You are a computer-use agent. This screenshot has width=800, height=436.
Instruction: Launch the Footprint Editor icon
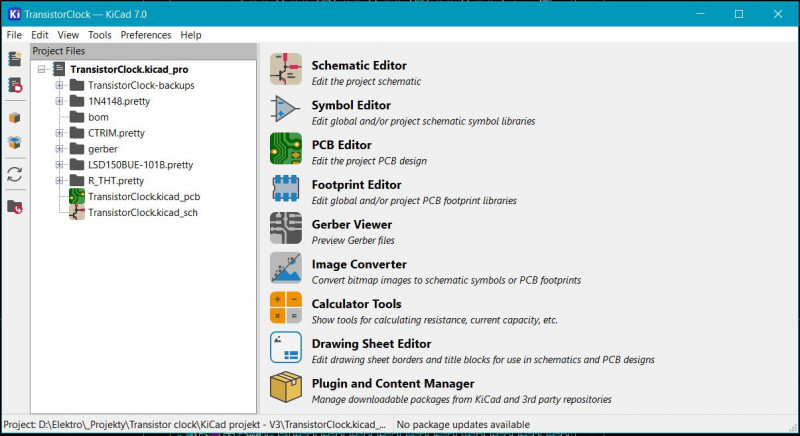tap(286, 188)
